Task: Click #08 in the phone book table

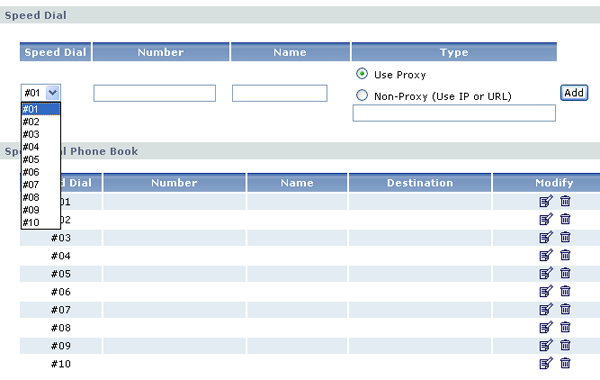Action: pos(61,328)
